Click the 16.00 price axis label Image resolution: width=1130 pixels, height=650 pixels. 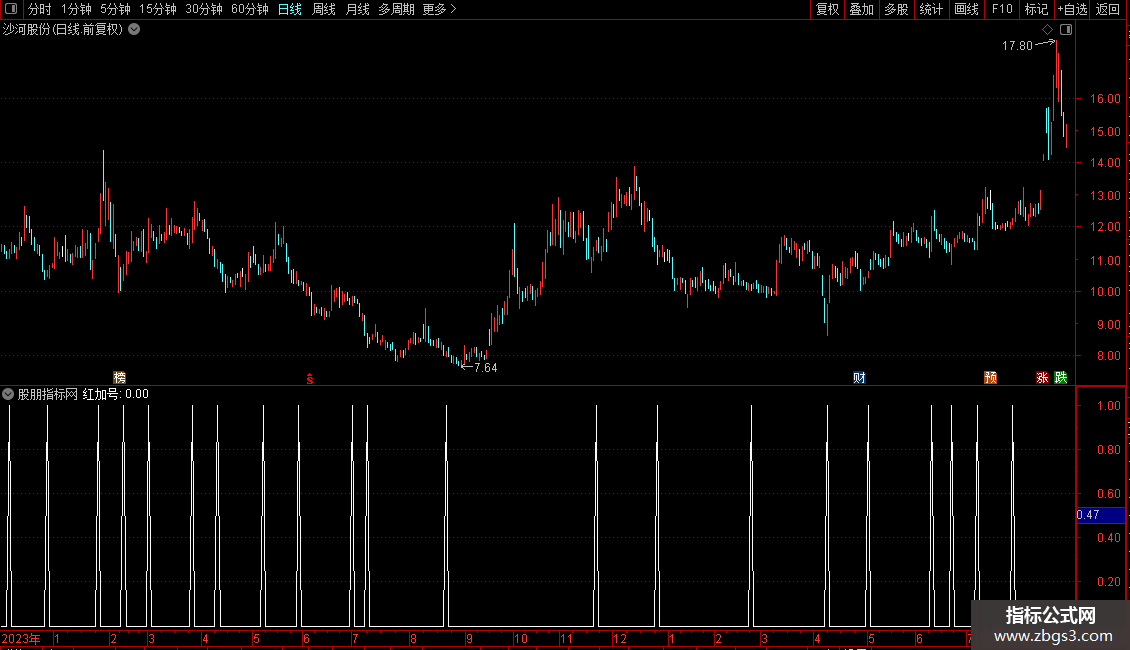(1105, 99)
